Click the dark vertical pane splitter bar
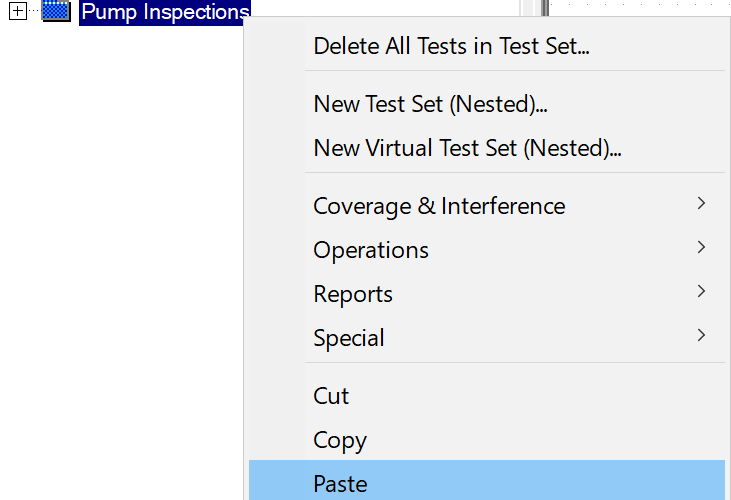The width and height of the screenshot is (731, 500). (x=545, y=8)
